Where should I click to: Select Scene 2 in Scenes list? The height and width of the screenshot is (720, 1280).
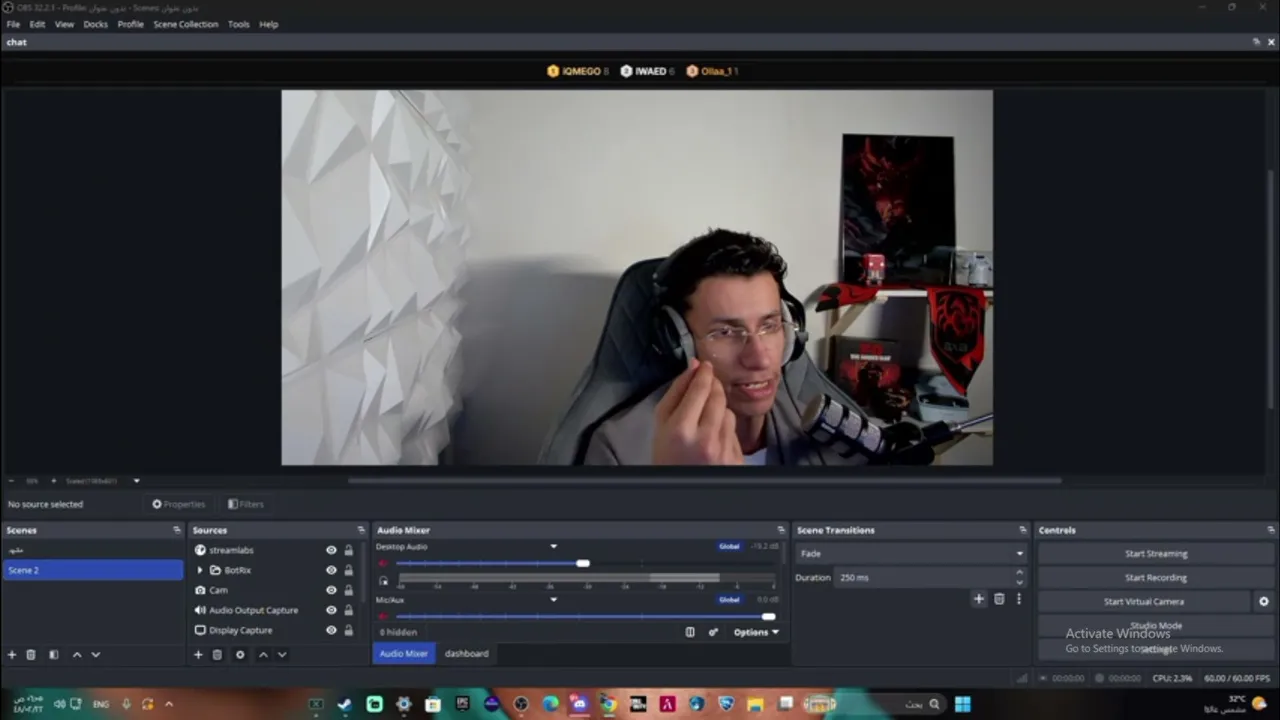coord(92,570)
